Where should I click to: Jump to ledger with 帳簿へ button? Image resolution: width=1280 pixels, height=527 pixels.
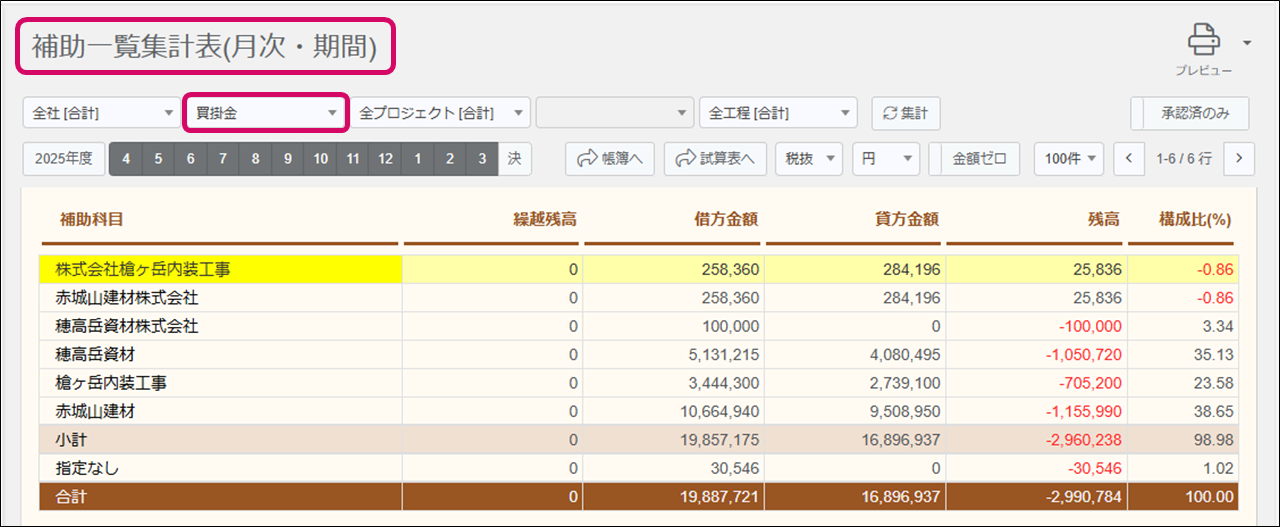pos(609,158)
